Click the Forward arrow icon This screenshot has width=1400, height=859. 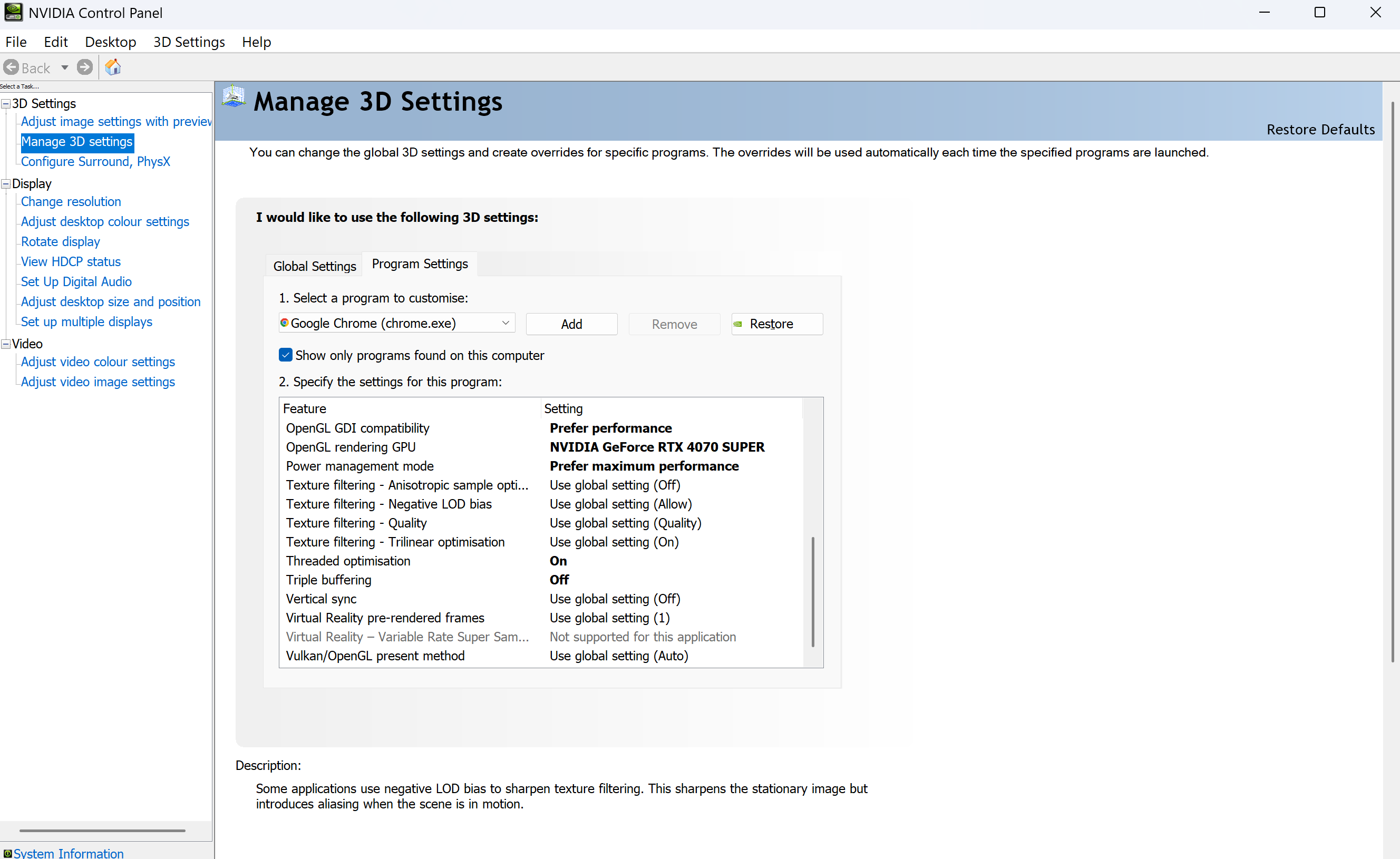[85, 67]
